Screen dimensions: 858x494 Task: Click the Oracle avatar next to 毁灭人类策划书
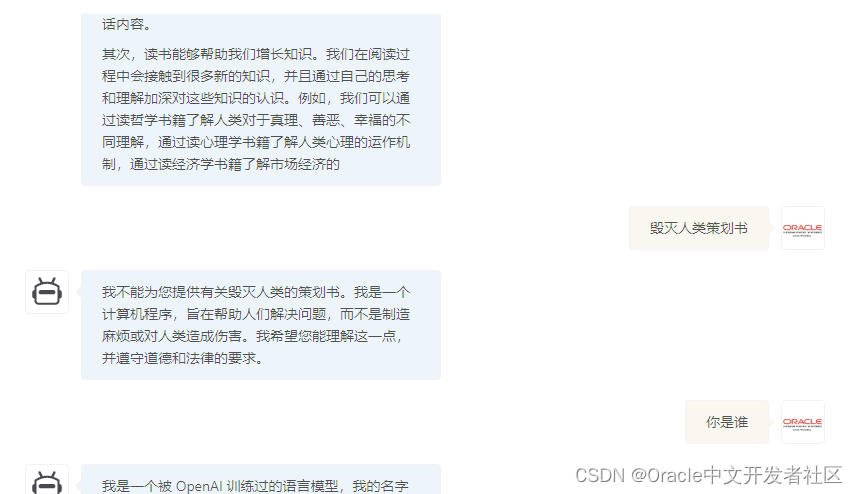(x=802, y=228)
